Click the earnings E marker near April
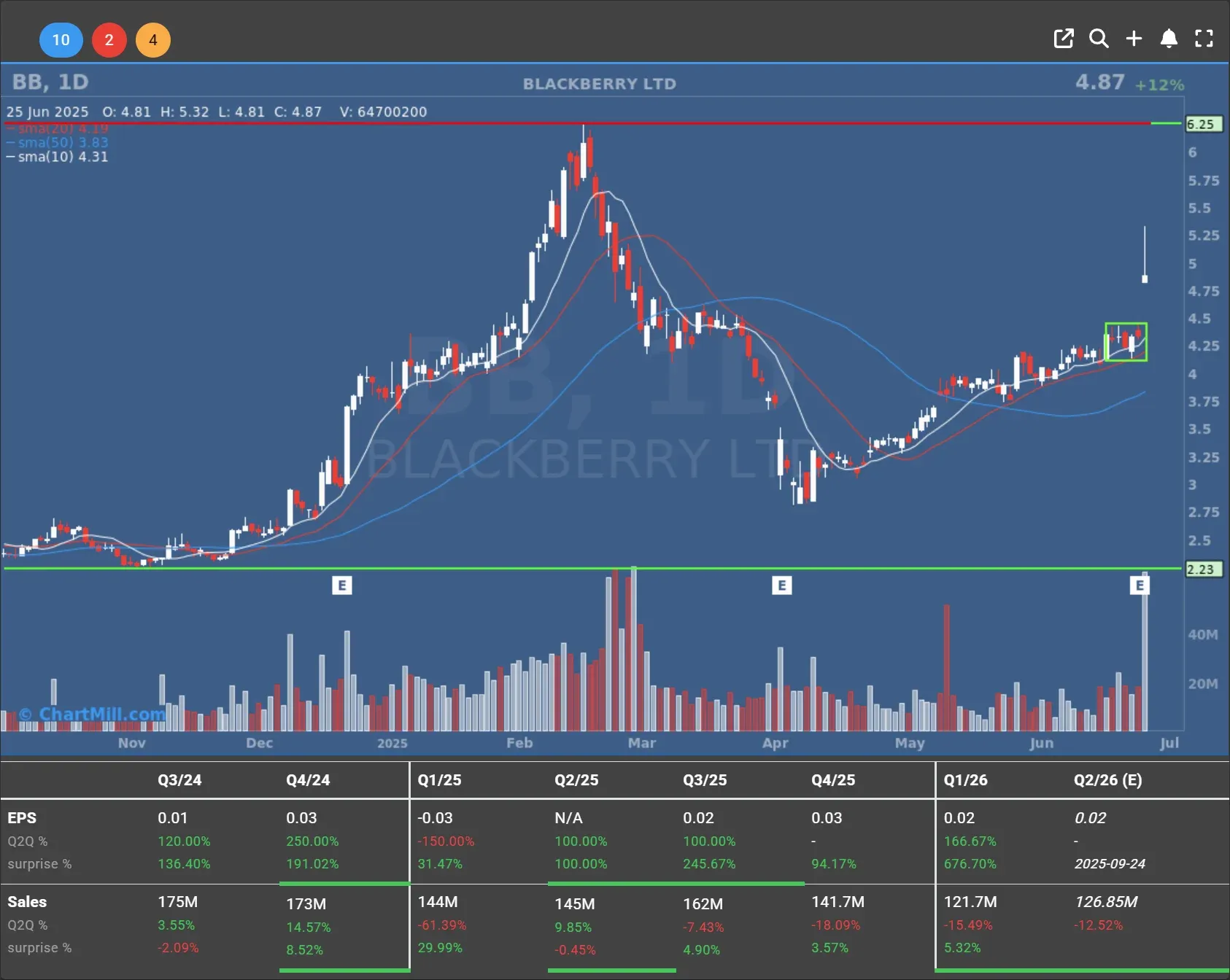Image resolution: width=1230 pixels, height=980 pixels. (781, 585)
